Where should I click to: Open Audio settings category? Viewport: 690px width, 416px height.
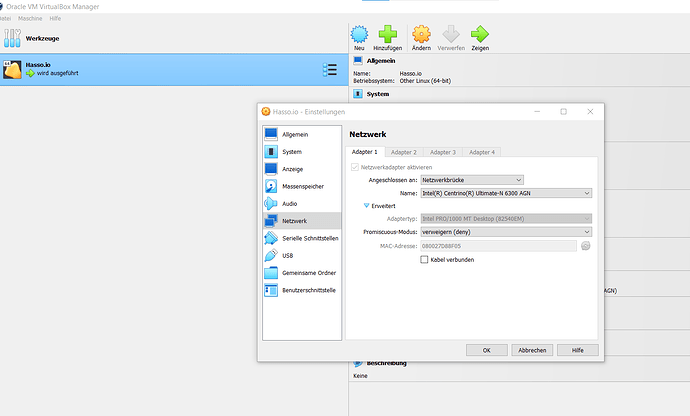[x=302, y=203]
